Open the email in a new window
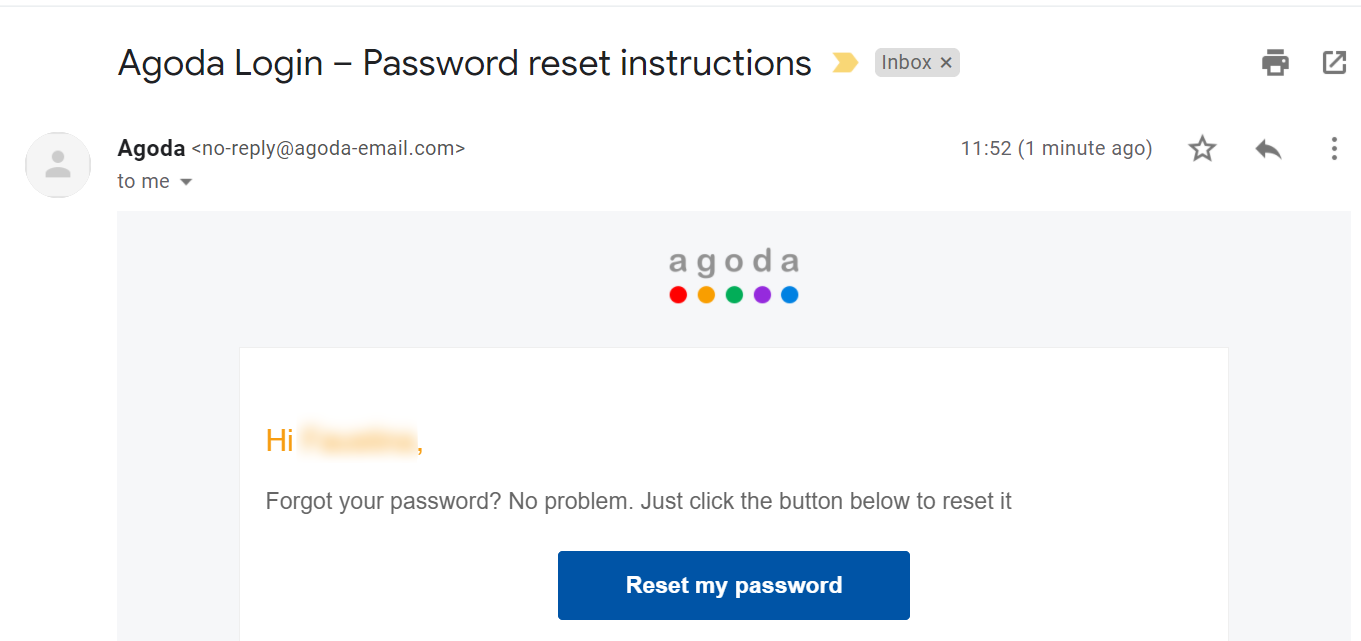 tap(1334, 63)
